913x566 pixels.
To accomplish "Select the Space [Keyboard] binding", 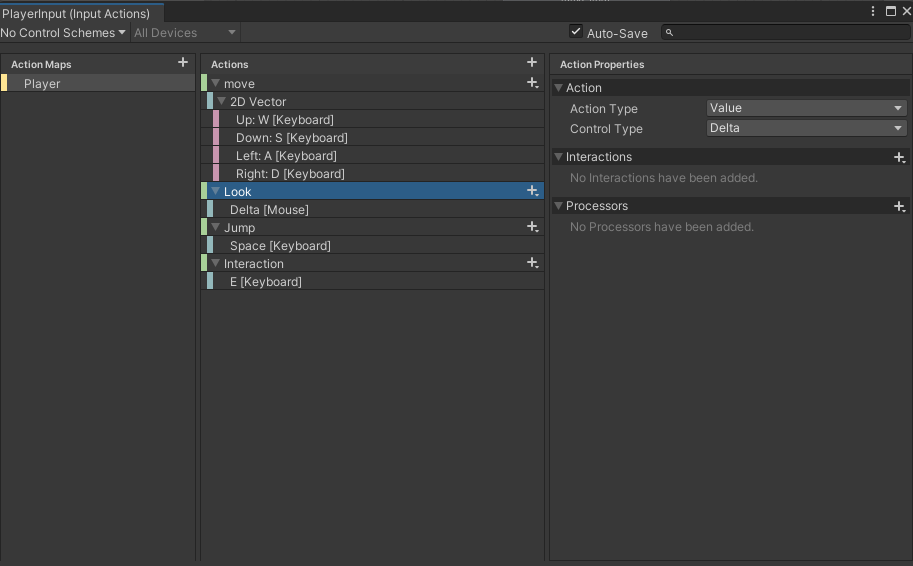I will 280,246.
